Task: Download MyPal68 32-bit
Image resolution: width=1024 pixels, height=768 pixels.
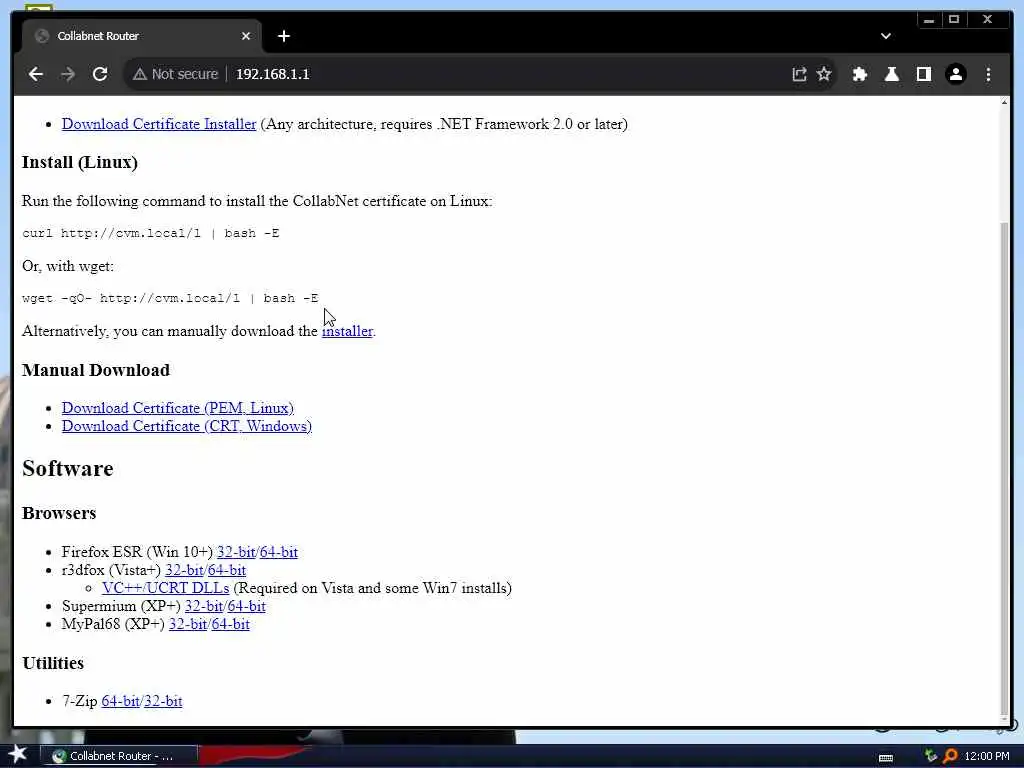Action: [188, 624]
